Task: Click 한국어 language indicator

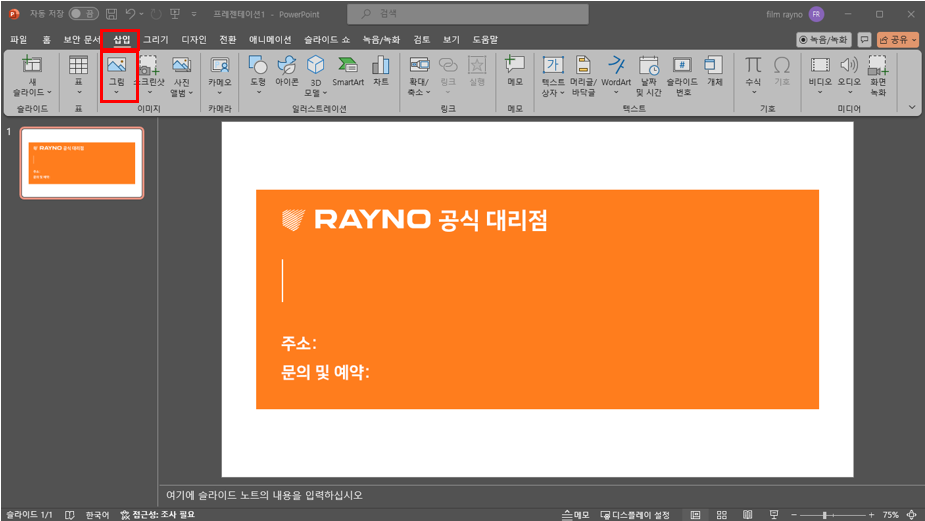Action: click(x=97, y=515)
